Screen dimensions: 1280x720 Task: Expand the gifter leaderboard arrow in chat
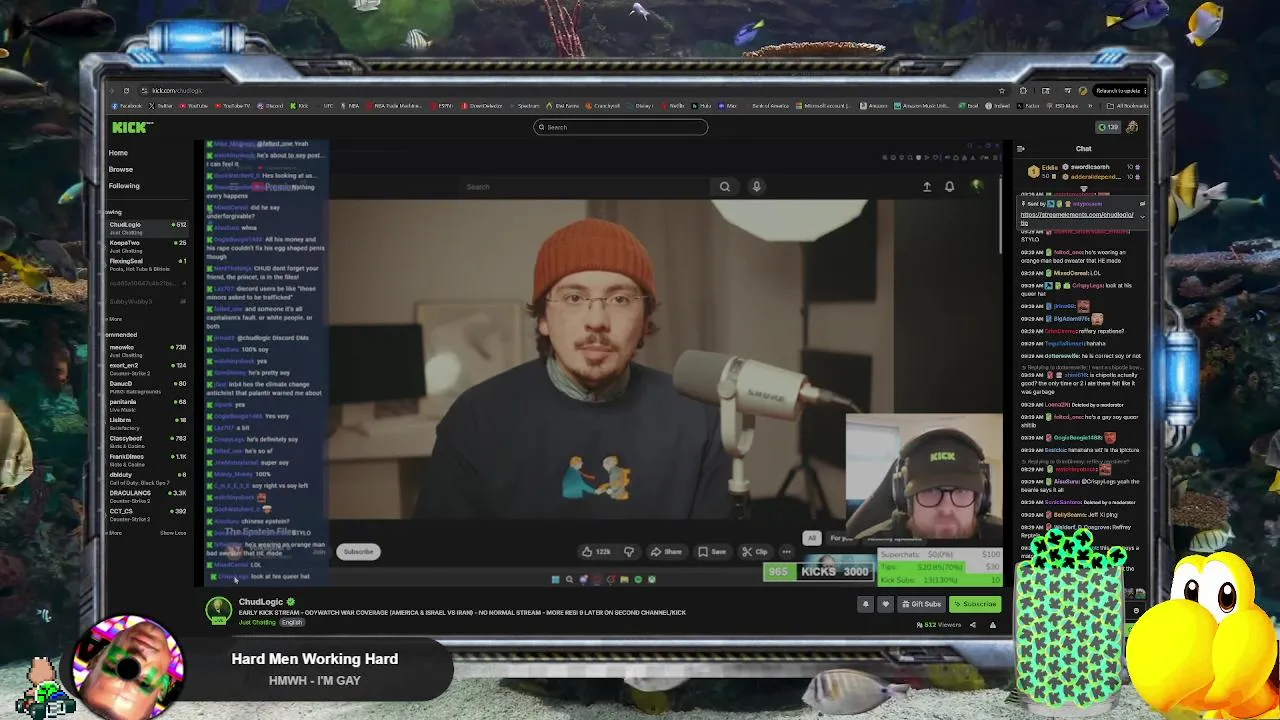[x=1083, y=188]
